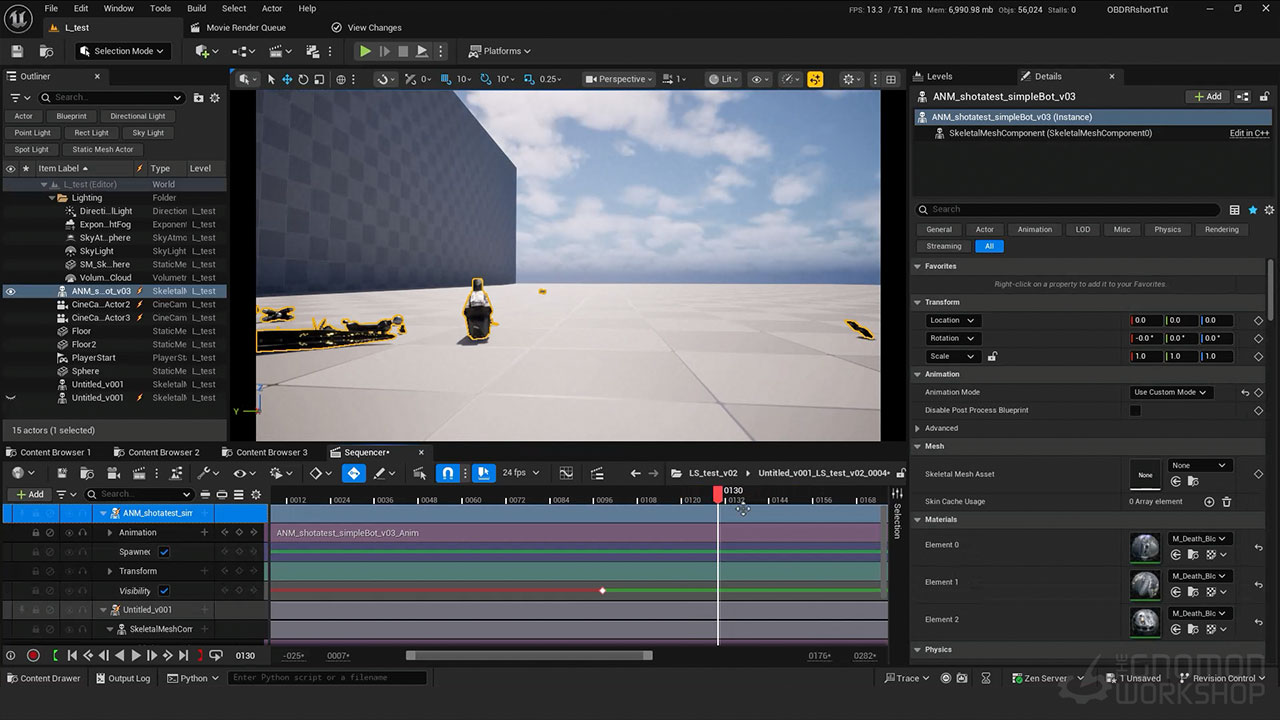The width and height of the screenshot is (1280, 720).
Task: Open the Animation Mode 'Use Custom Mode' dropdown
Action: pyautogui.click(x=1171, y=392)
